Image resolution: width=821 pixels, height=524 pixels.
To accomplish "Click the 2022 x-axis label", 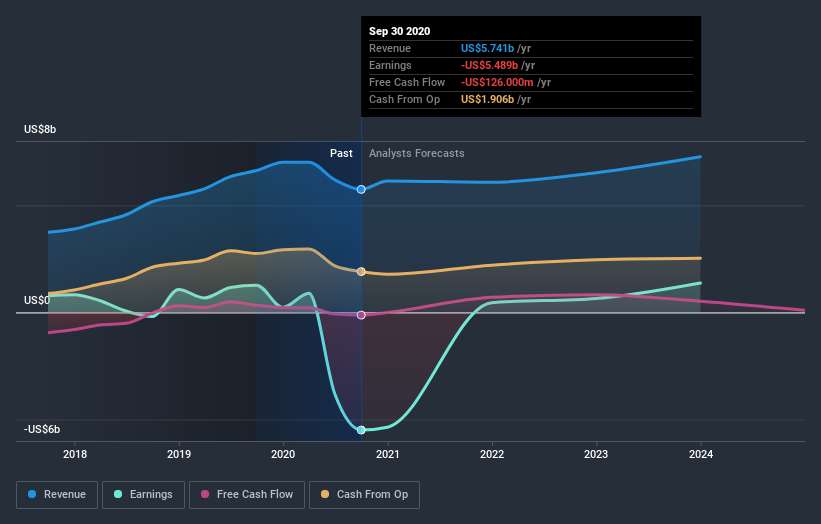I will click(x=492, y=454).
